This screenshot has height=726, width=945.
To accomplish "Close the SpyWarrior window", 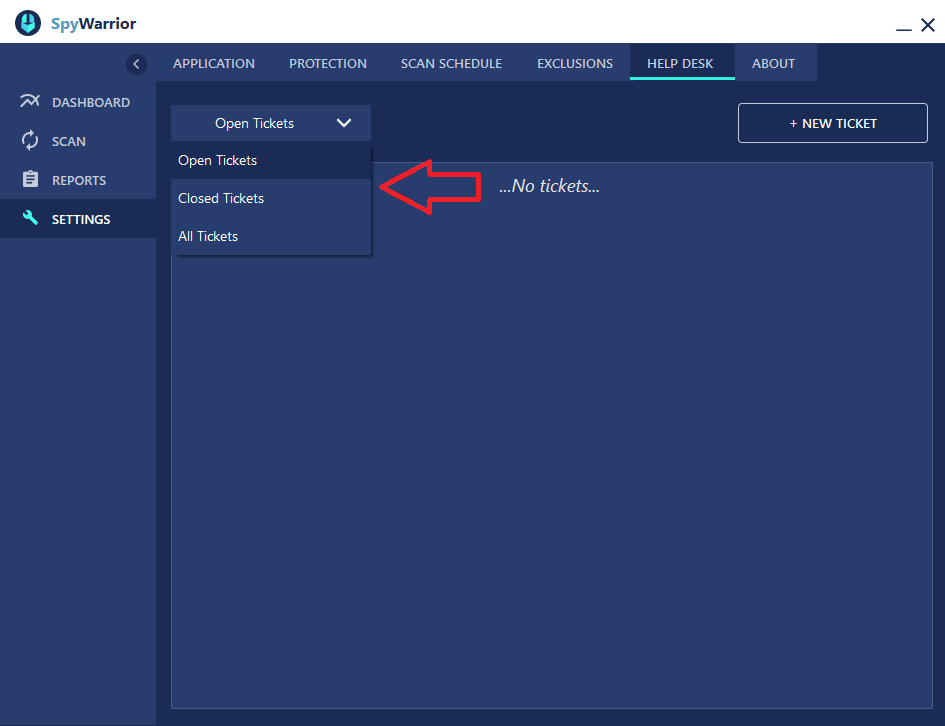I will [928, 25].
